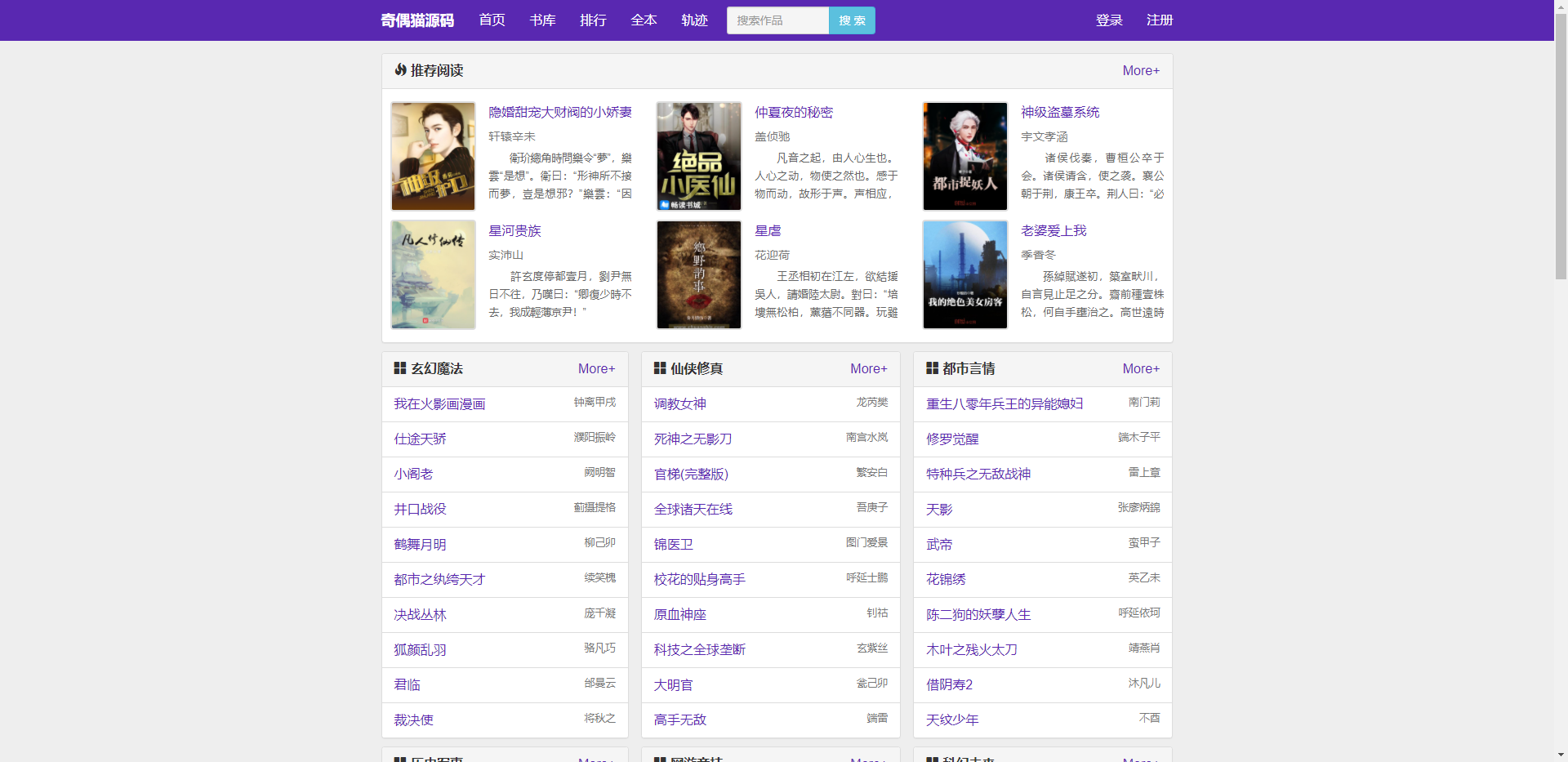Image resolution: width=1568 pixels, height=762 pixels.
Task: Open book 特种兵之无敌战神
Action: tap(978, 475)
